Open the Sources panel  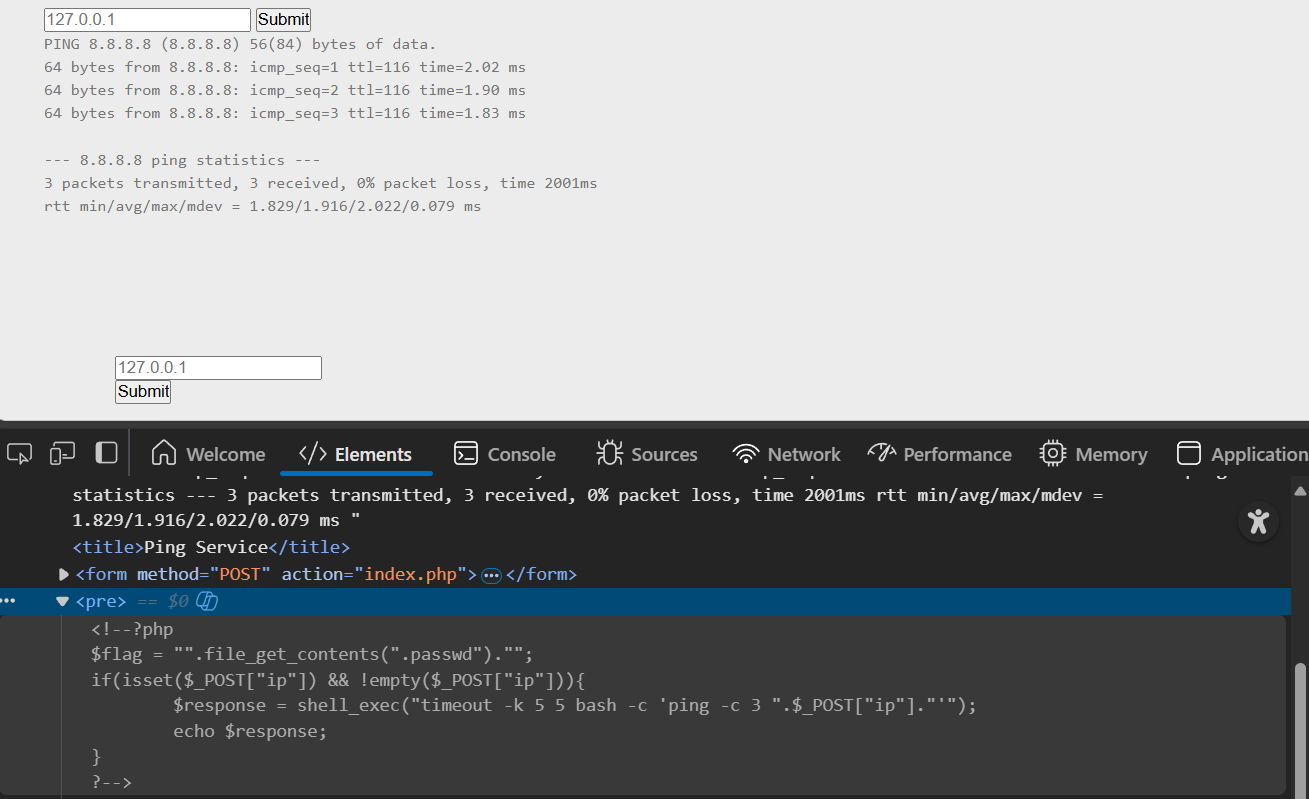coord(647,454)
